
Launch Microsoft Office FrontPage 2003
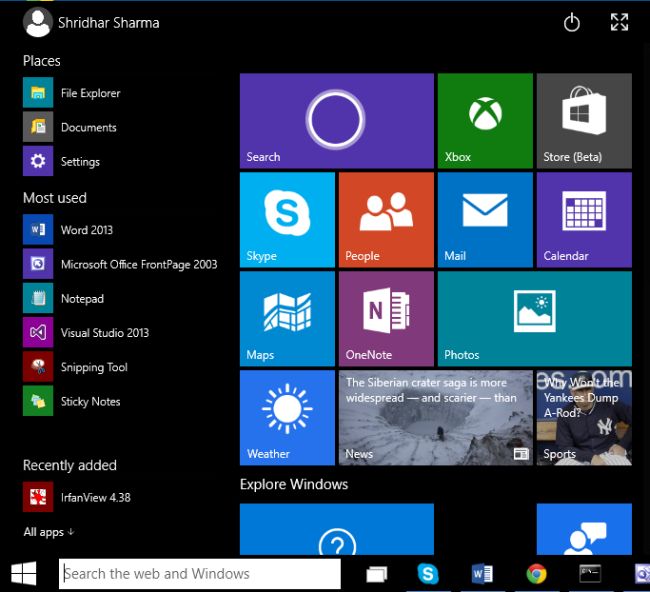120,264
